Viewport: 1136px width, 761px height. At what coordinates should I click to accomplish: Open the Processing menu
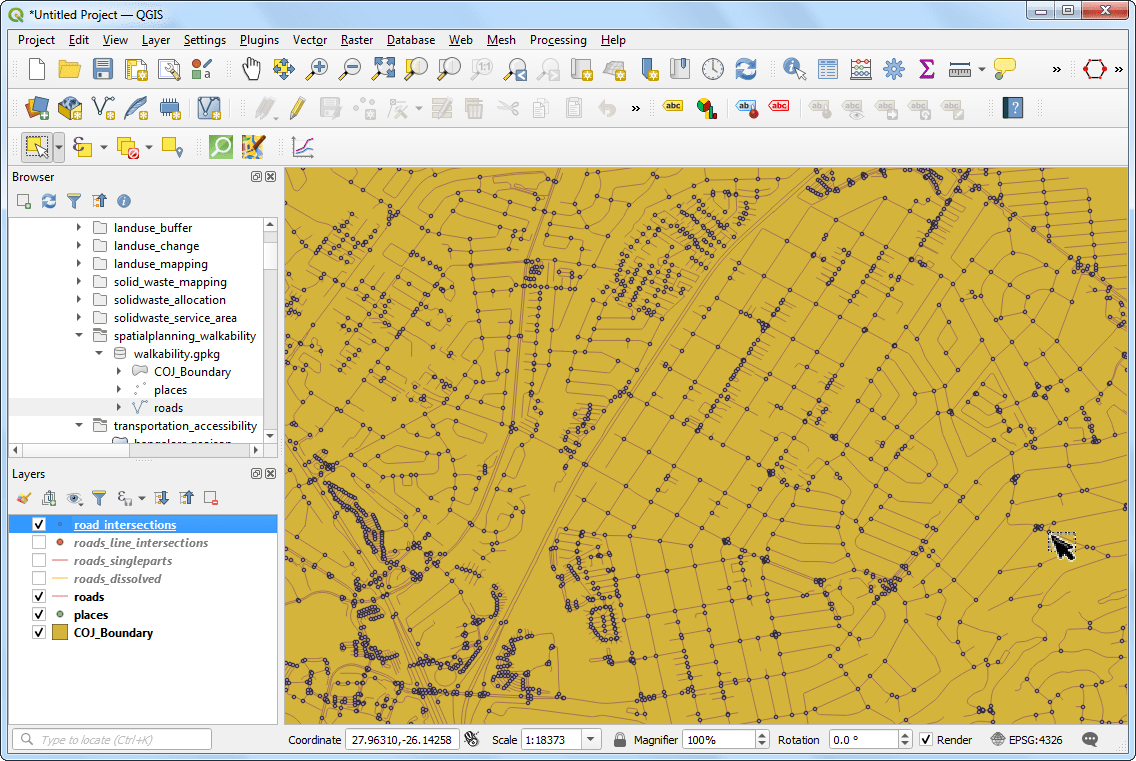[x=558, y=40]
